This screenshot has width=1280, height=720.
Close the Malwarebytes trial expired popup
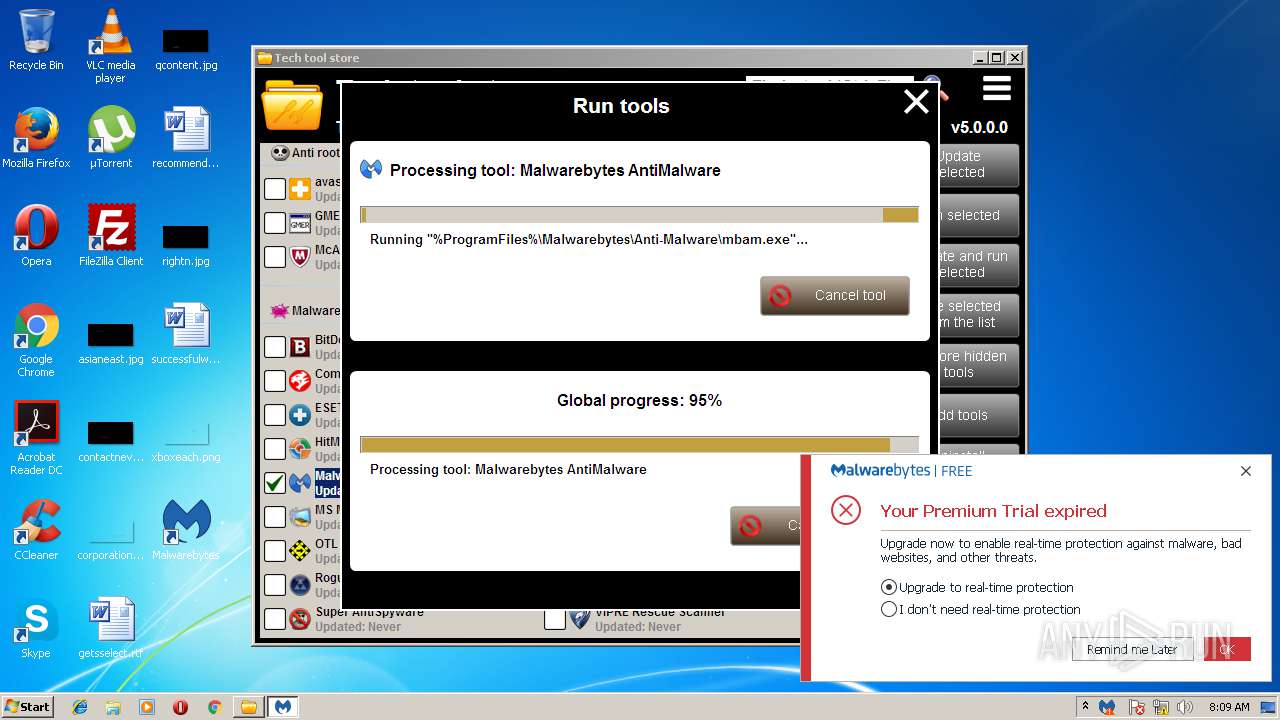(1246, 471)
